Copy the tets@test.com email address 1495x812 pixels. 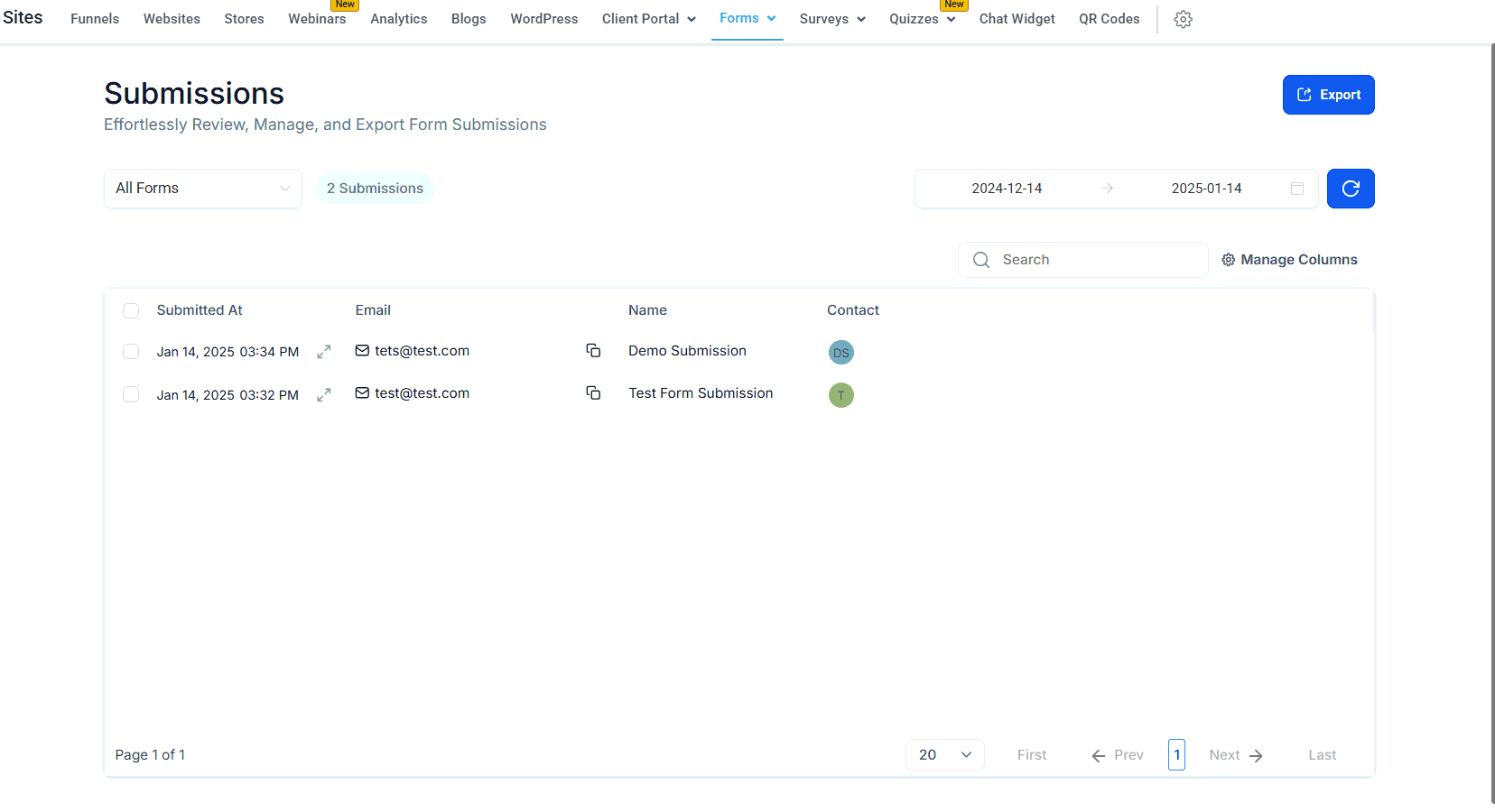(593, 351)
